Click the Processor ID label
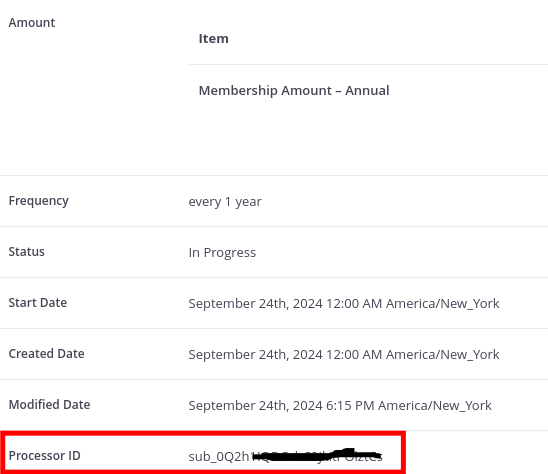The image size is (548, 474). pyautogui.click(x=44, y=456)
